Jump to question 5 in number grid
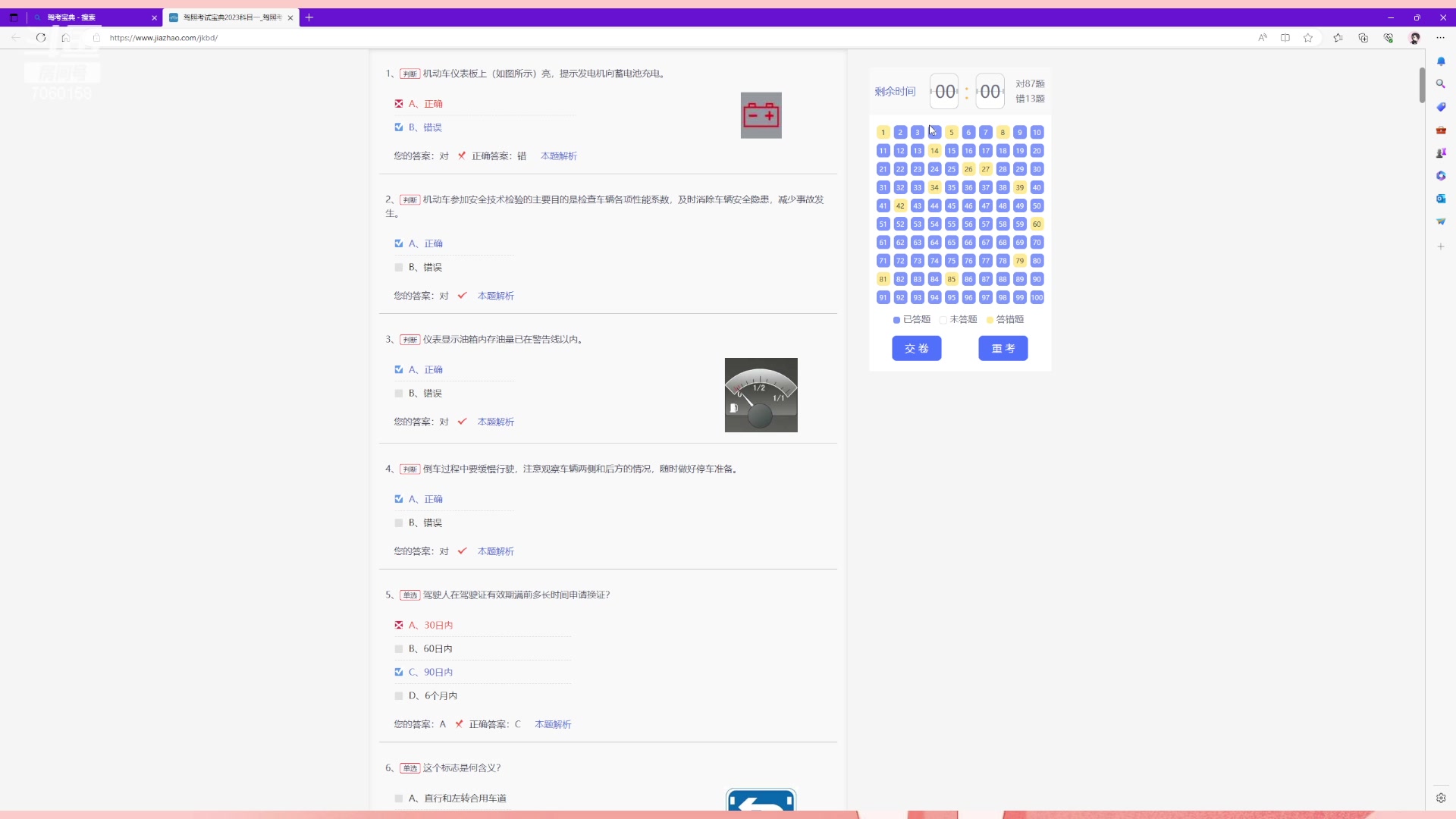Viewport: 1456px width, 819px height. pyautogui.click(x=951, y=132)
